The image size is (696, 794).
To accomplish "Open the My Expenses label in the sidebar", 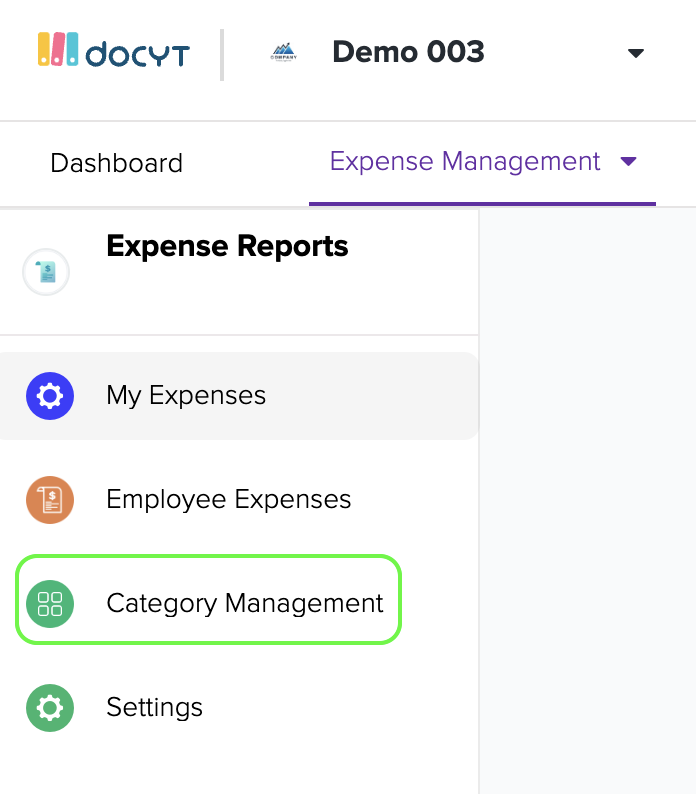I will click(186, 395).
